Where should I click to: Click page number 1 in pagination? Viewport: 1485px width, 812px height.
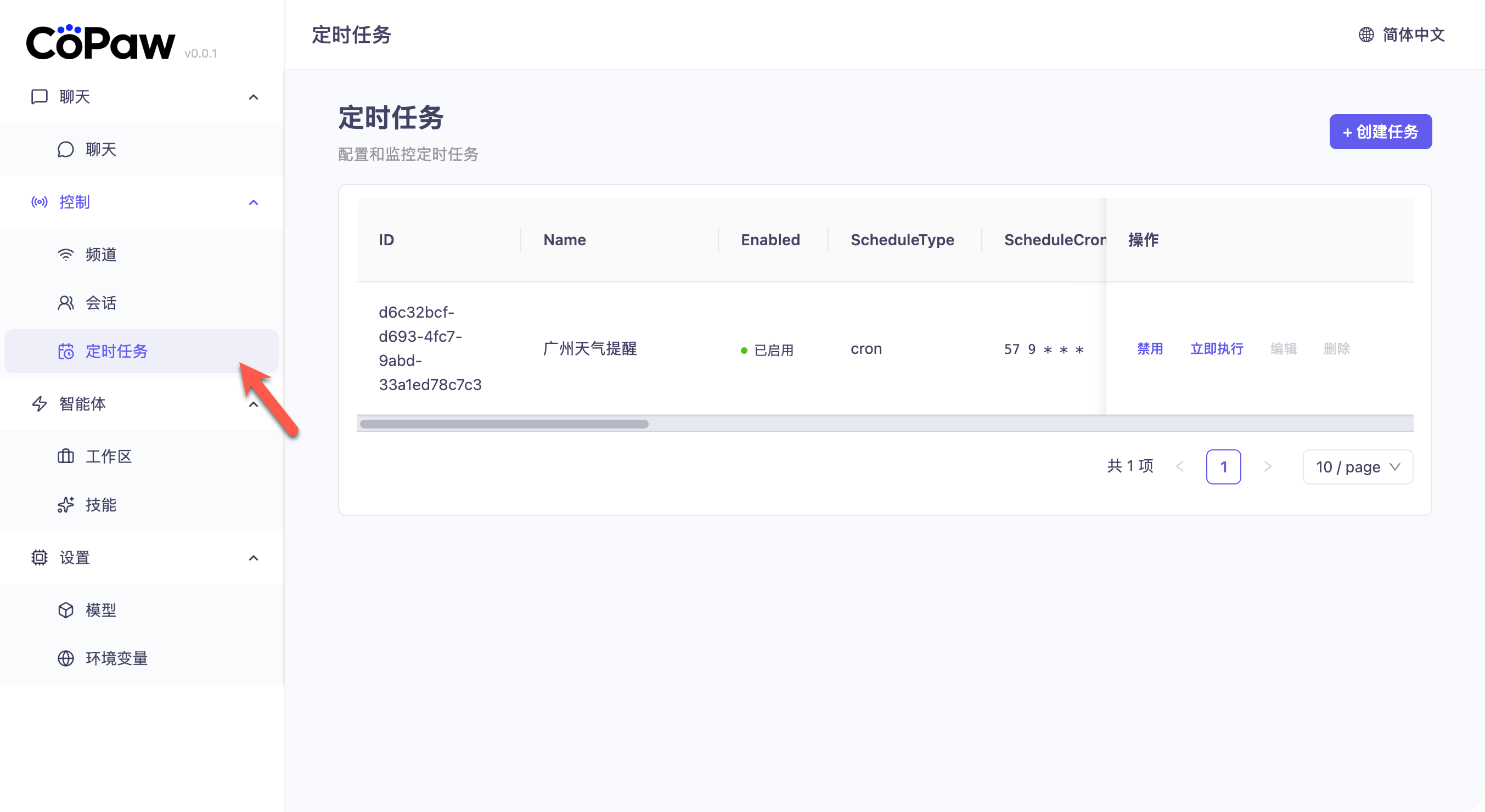coord(1223,467)
